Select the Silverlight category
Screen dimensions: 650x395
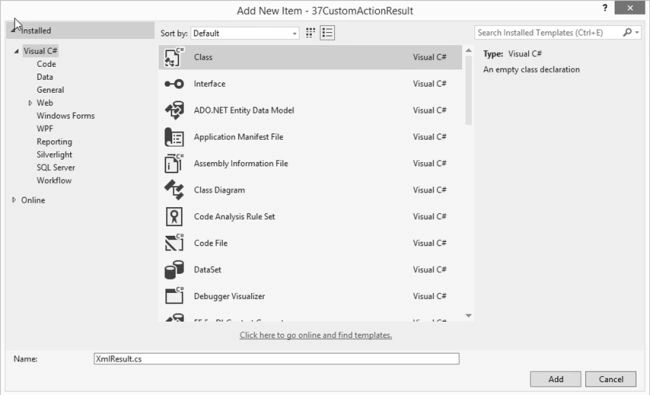coord(54,154)
